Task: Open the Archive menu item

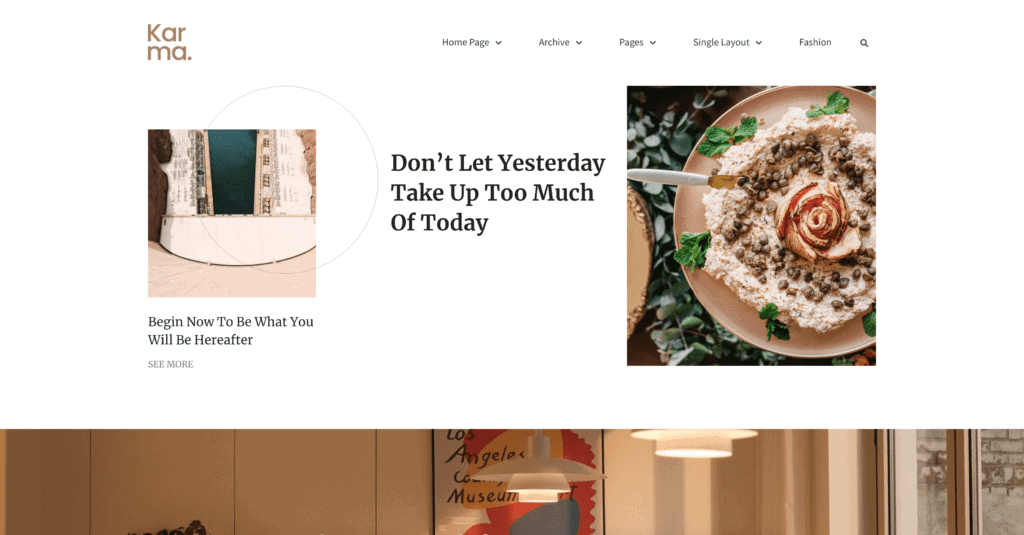Action: pos(554,42)
